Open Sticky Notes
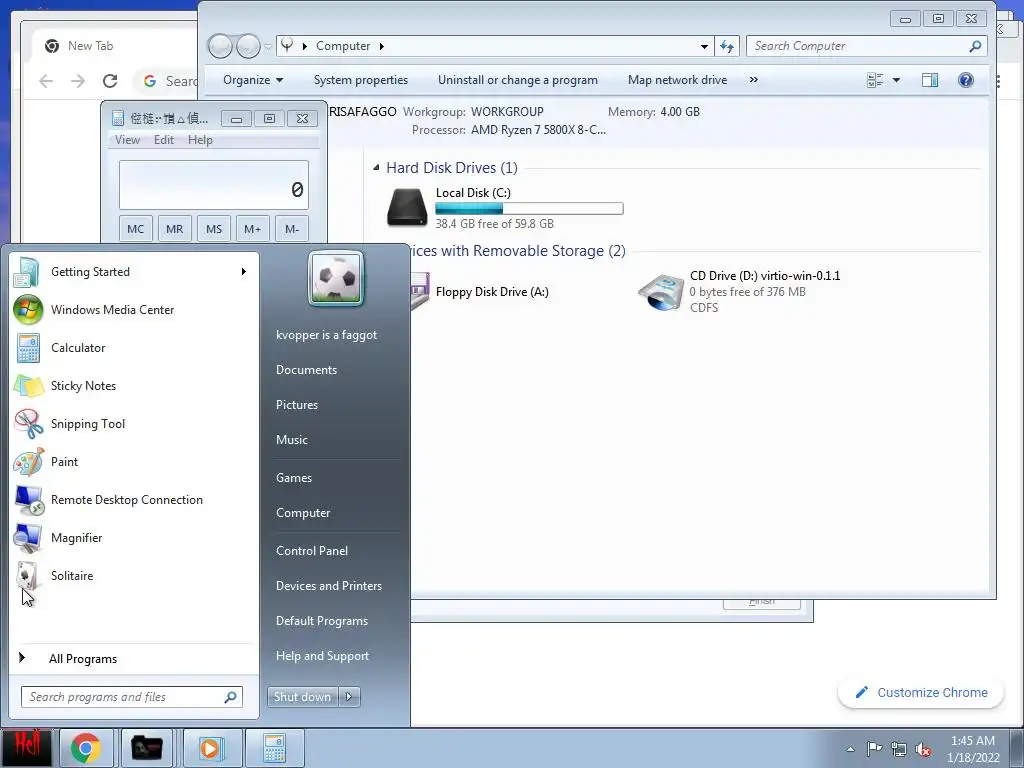The width and height of the screenshot is (1024, 768). coord(135,385)
